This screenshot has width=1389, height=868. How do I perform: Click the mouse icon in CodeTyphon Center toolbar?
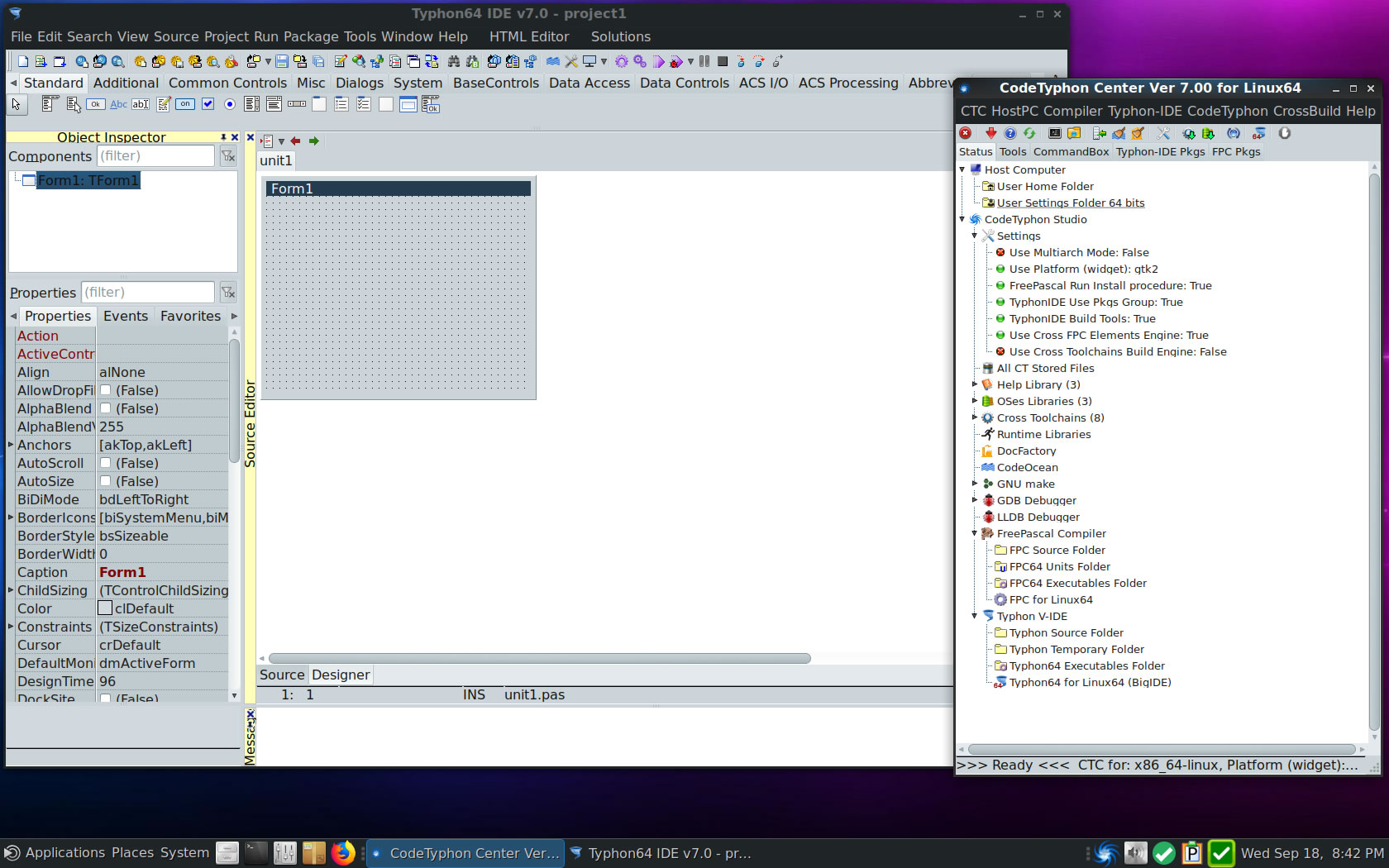(x=1284, y=133)
